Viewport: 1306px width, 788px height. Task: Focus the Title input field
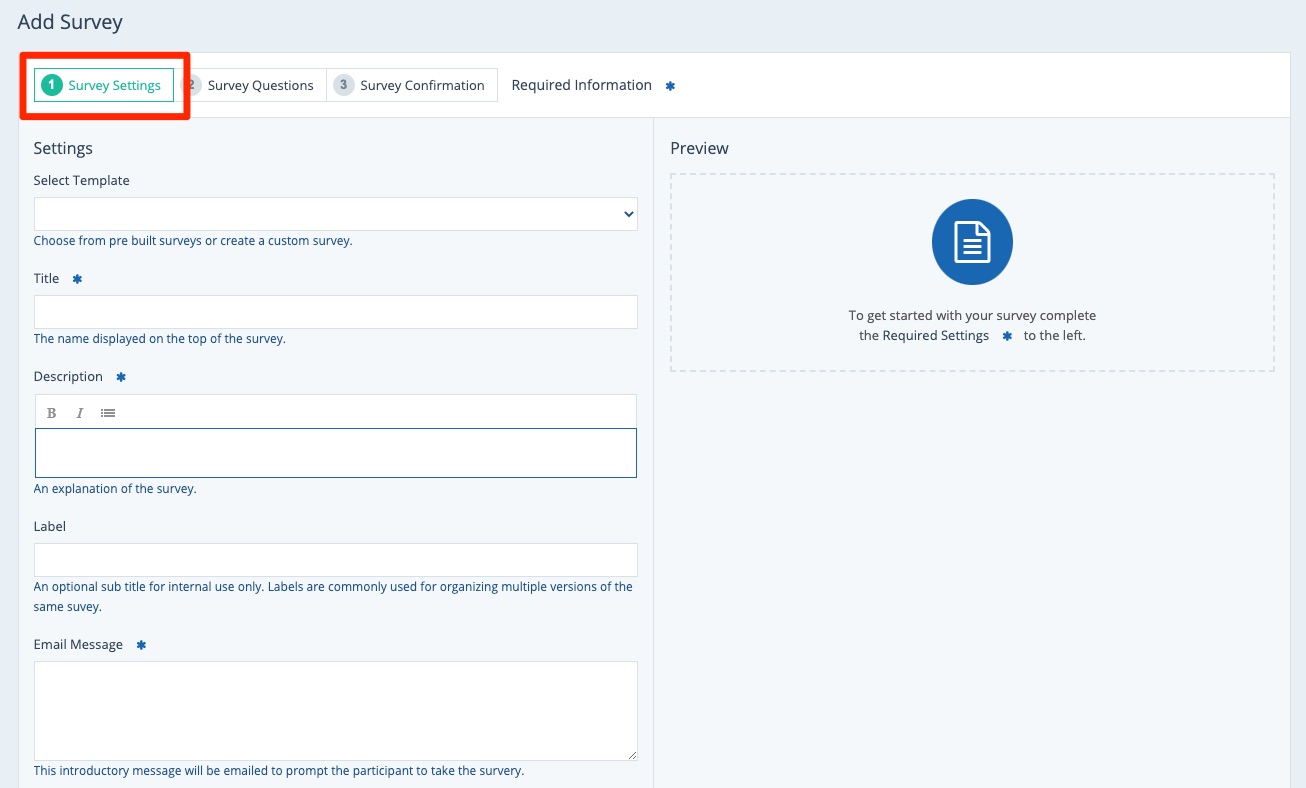click(x=335, y=312)
